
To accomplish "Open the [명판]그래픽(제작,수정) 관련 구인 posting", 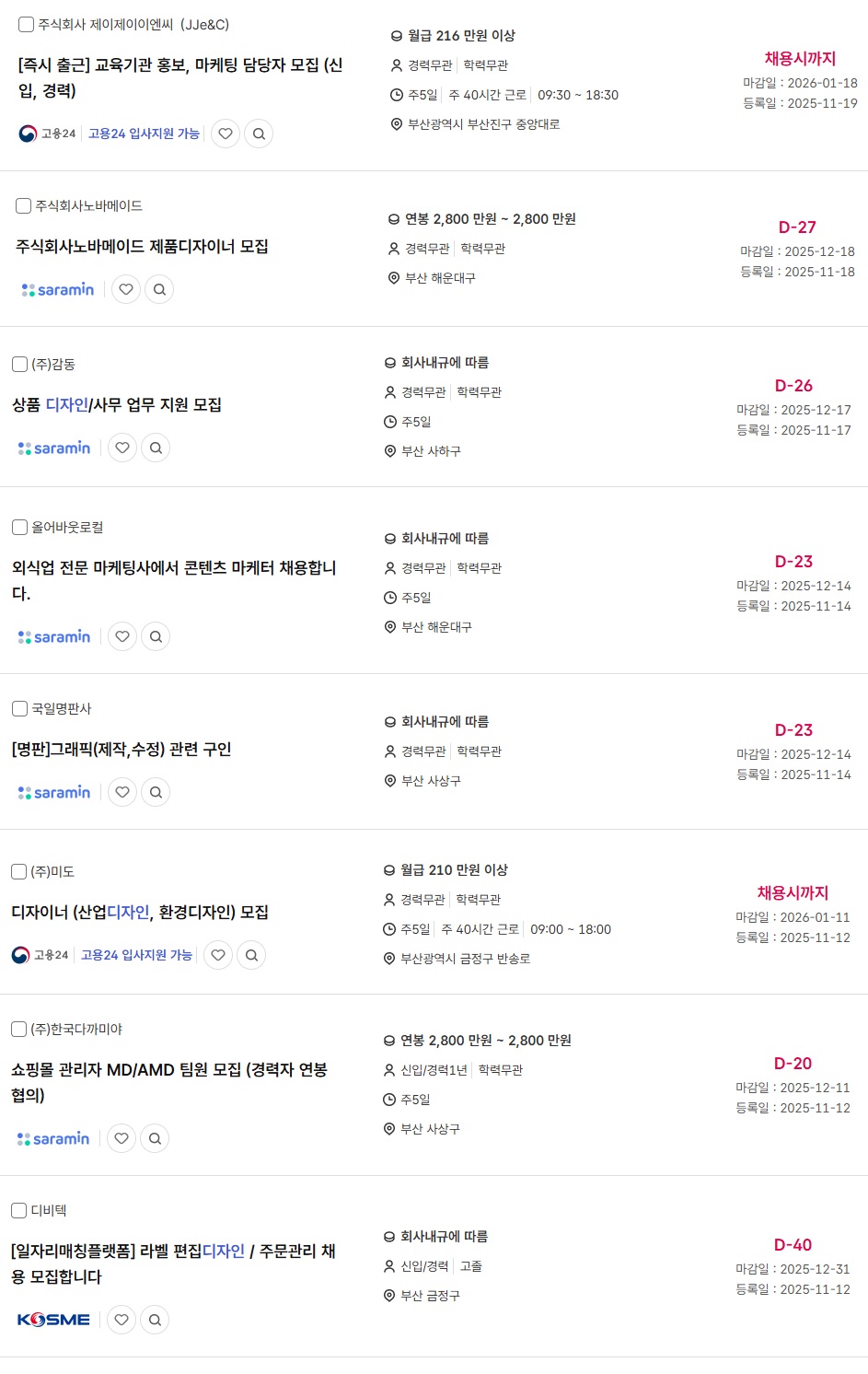I will click(x=122, y=749).
